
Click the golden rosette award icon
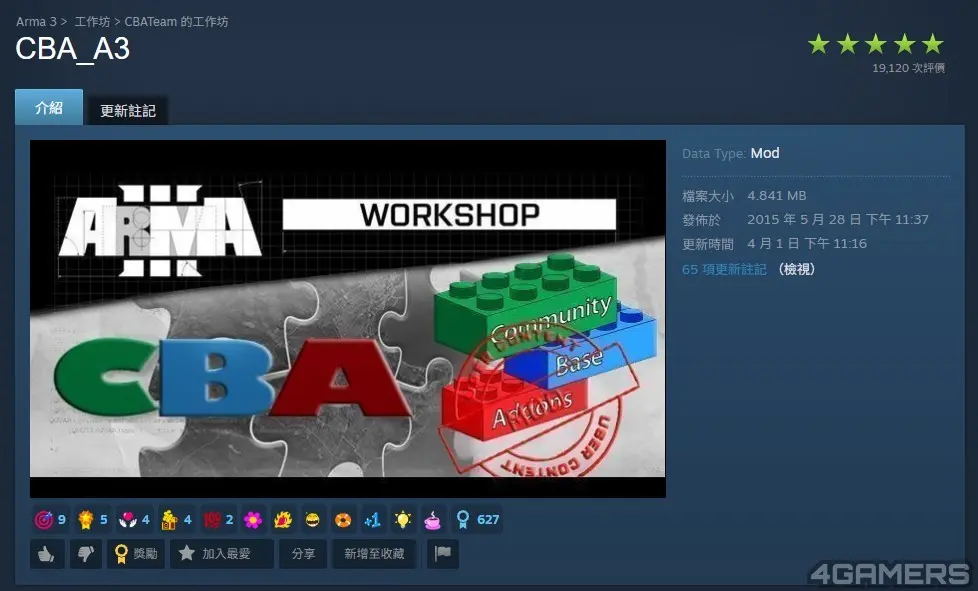[x=85, y=519]
